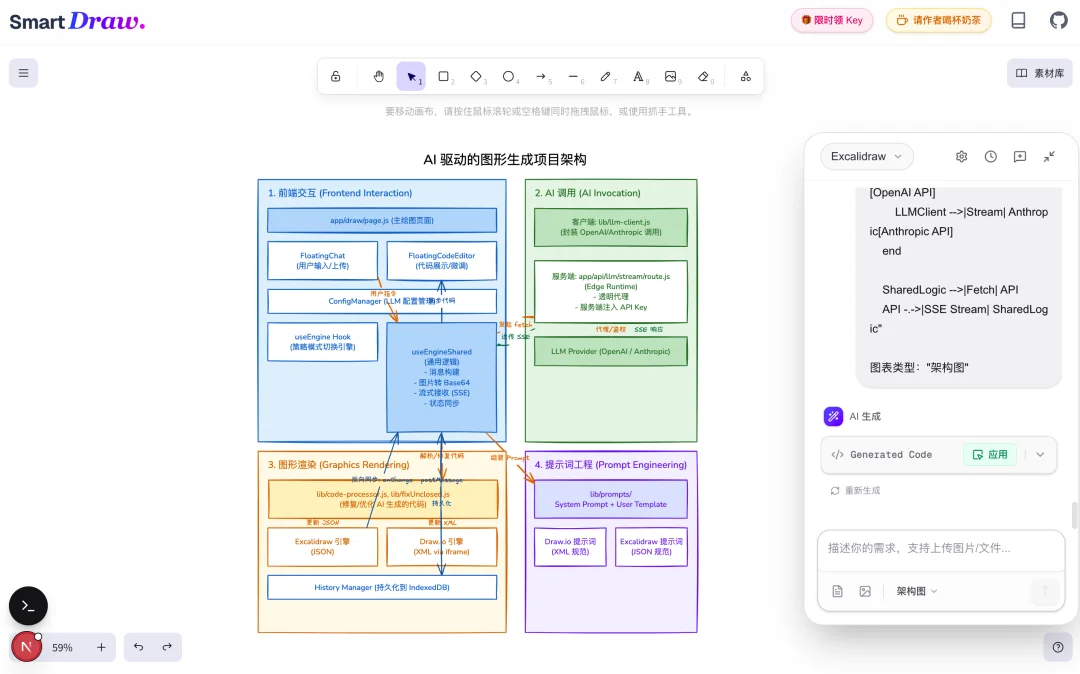Switch to the Hand panning tool
This screenshot has width=1080, height=674.
coord(378,76)
